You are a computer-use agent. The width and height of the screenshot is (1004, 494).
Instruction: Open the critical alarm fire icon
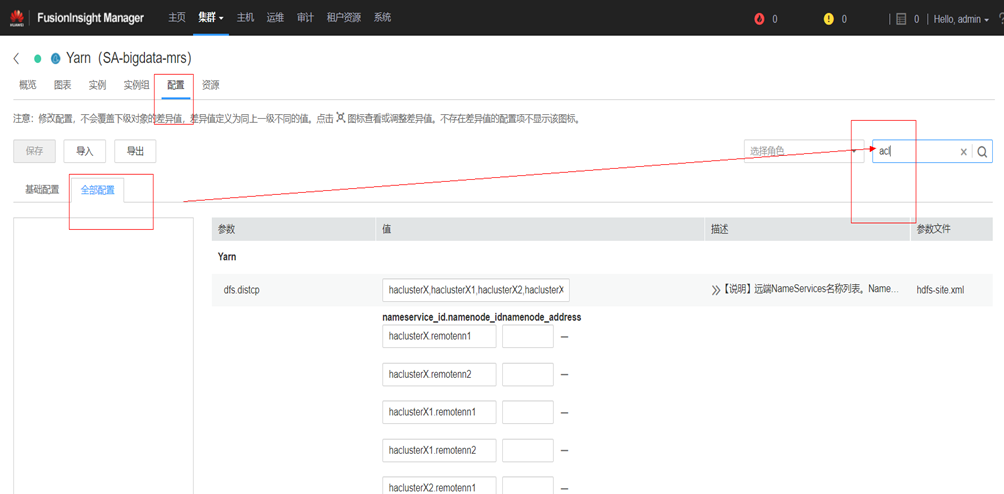coord(759,19)
